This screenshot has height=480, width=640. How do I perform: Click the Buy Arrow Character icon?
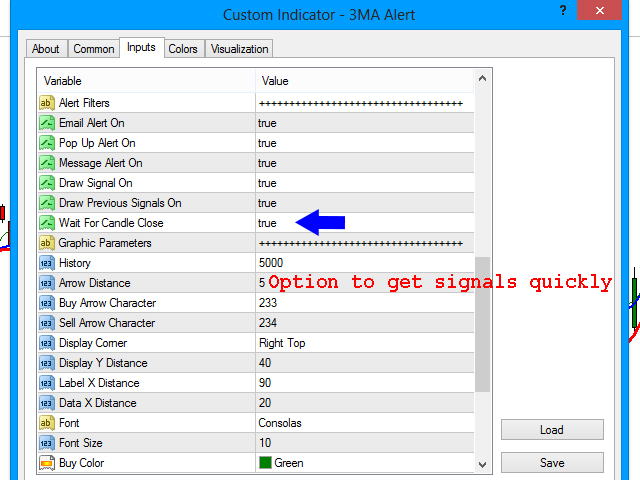coord(47,303)
